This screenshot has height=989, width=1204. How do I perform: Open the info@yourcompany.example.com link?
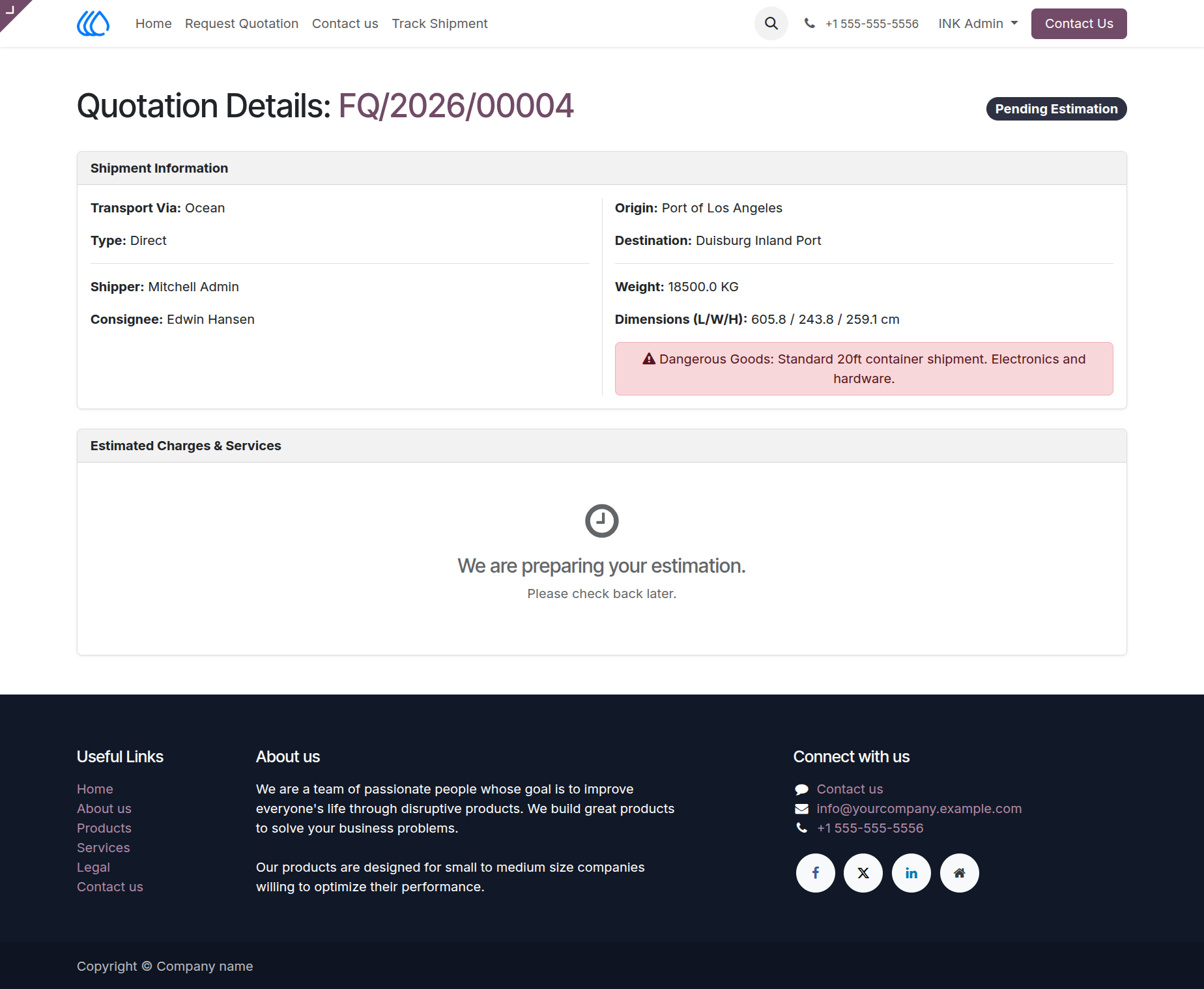click(x=919, y=809)
